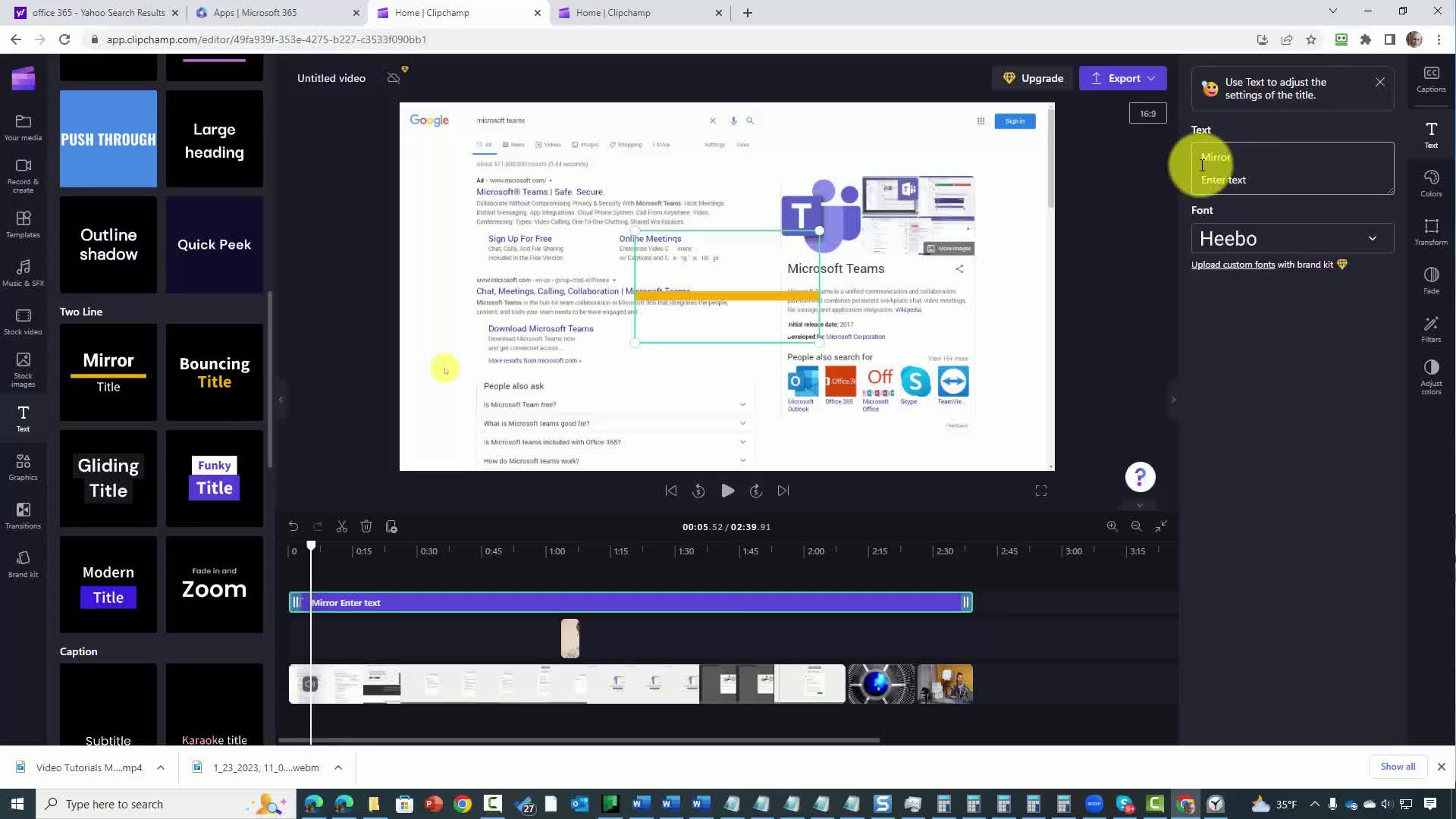Rewind preview five seconds
This screenshot has height=819, width=1456.
point(698,491)
